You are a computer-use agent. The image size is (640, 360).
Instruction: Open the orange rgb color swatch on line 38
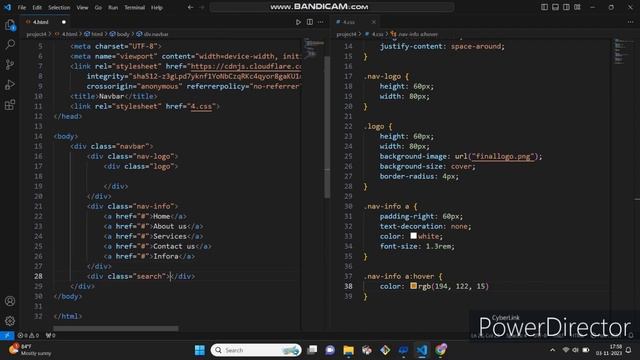click(x=413, y=286)
